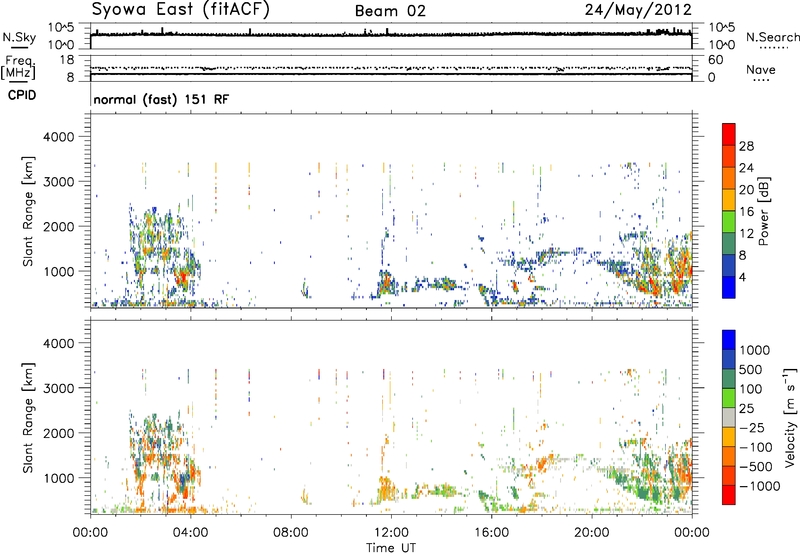Click the 'Velocity [m s-1]' colorbar label
Screen dimensions: 800x554
(790, 417)
